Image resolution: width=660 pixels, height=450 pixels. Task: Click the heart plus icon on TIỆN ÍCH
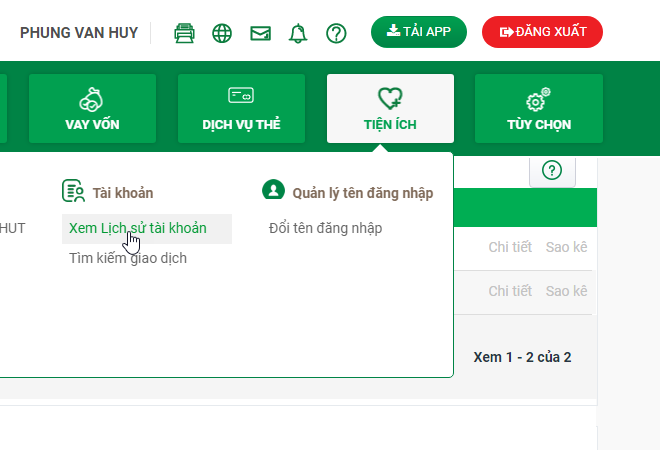click(390, 99)
